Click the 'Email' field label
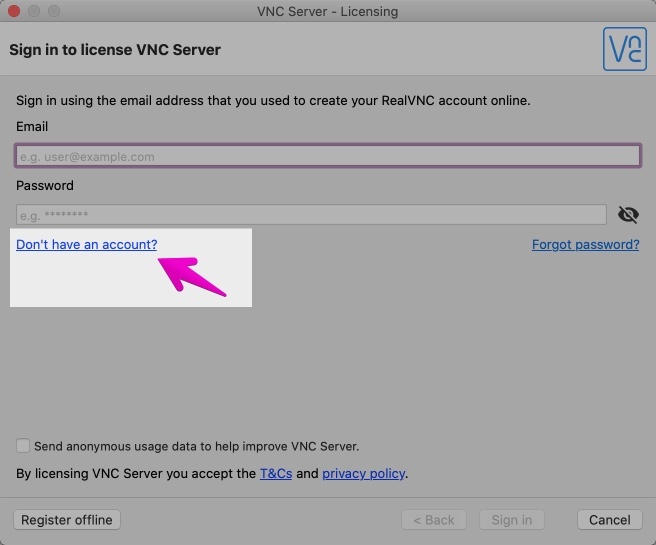Viewport: 656px width, 545px height. (32, 126)
